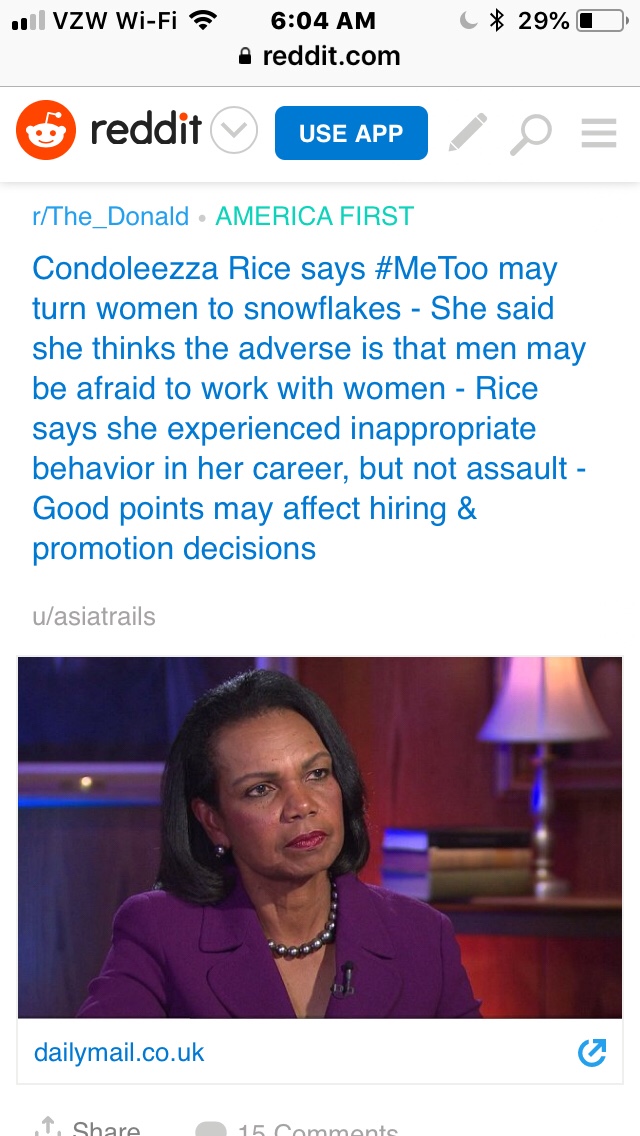Open the hamburger menu
Image resolution: width=640 pixels, height=1136 pixels.
point(599,133)
